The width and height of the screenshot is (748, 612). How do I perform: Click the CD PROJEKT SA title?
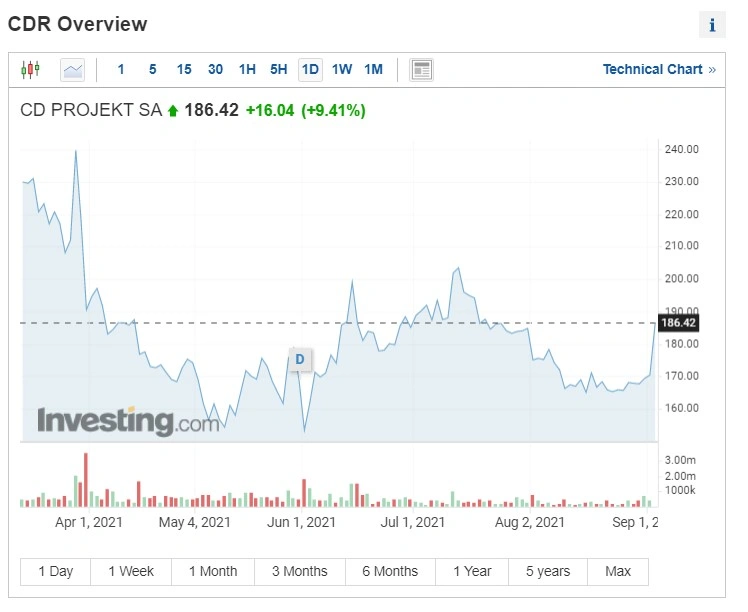[x=91, y=110]
